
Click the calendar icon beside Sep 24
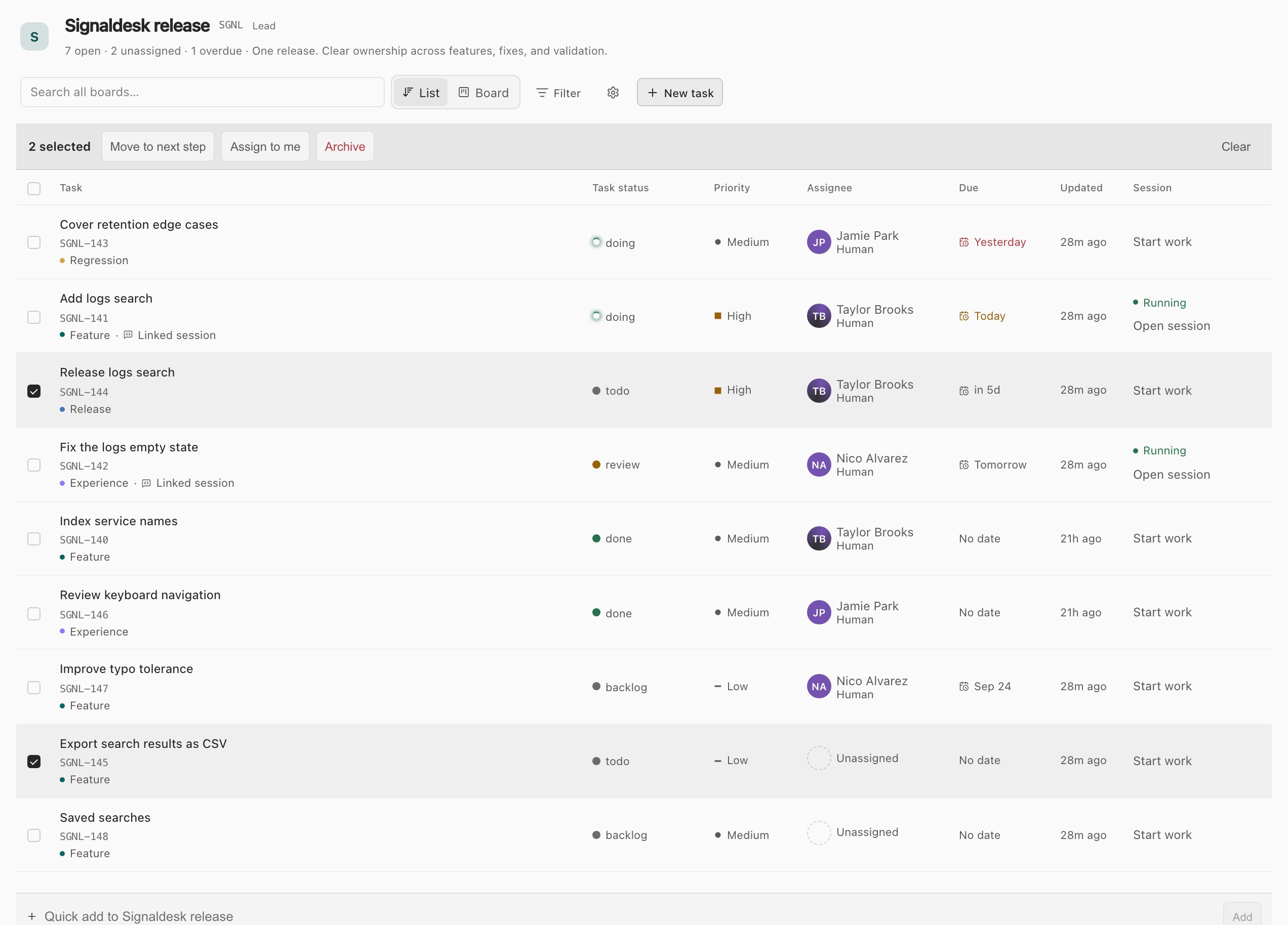(x=964, y=687)
